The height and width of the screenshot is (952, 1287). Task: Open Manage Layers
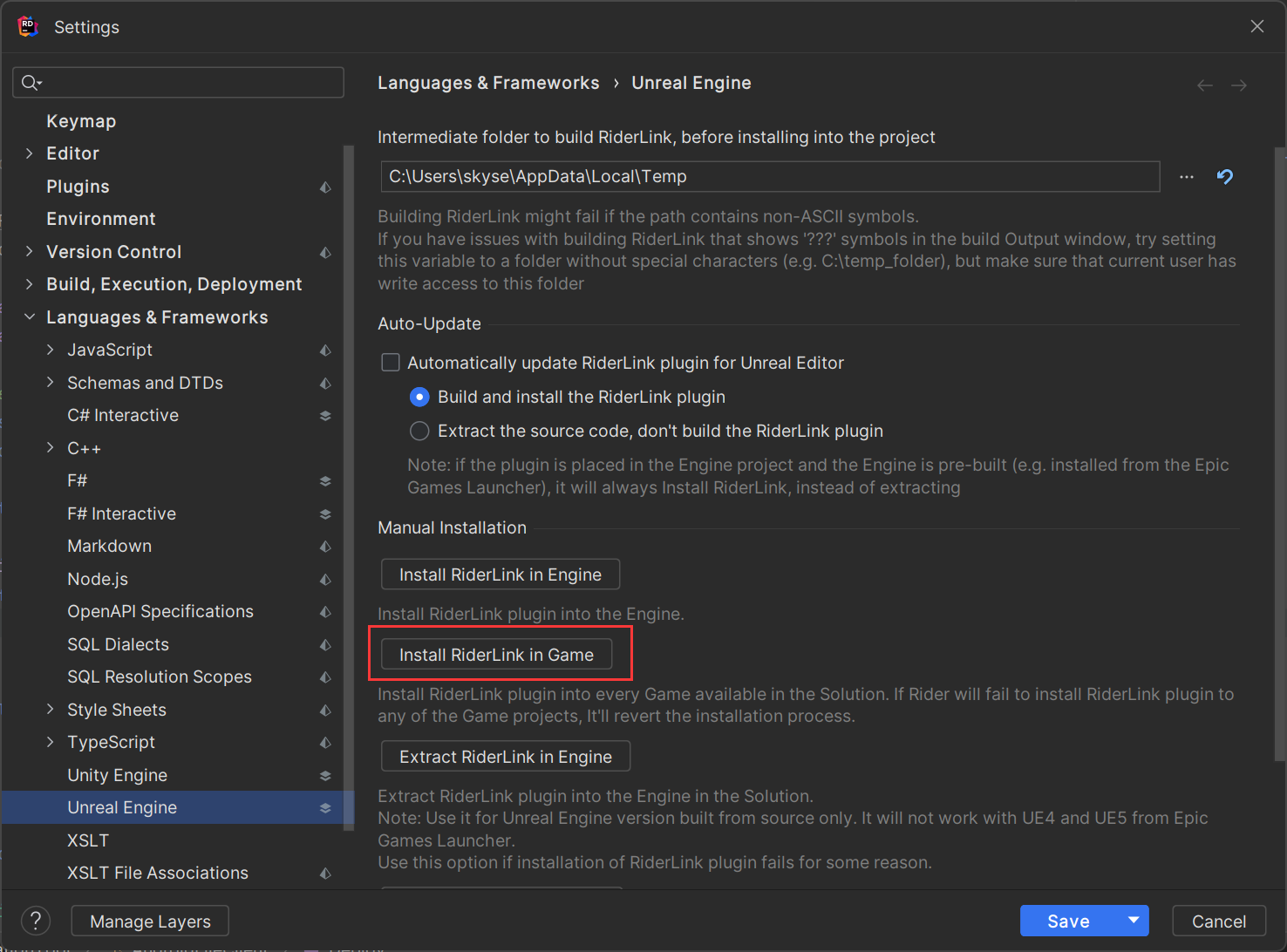tap(150, 921)
